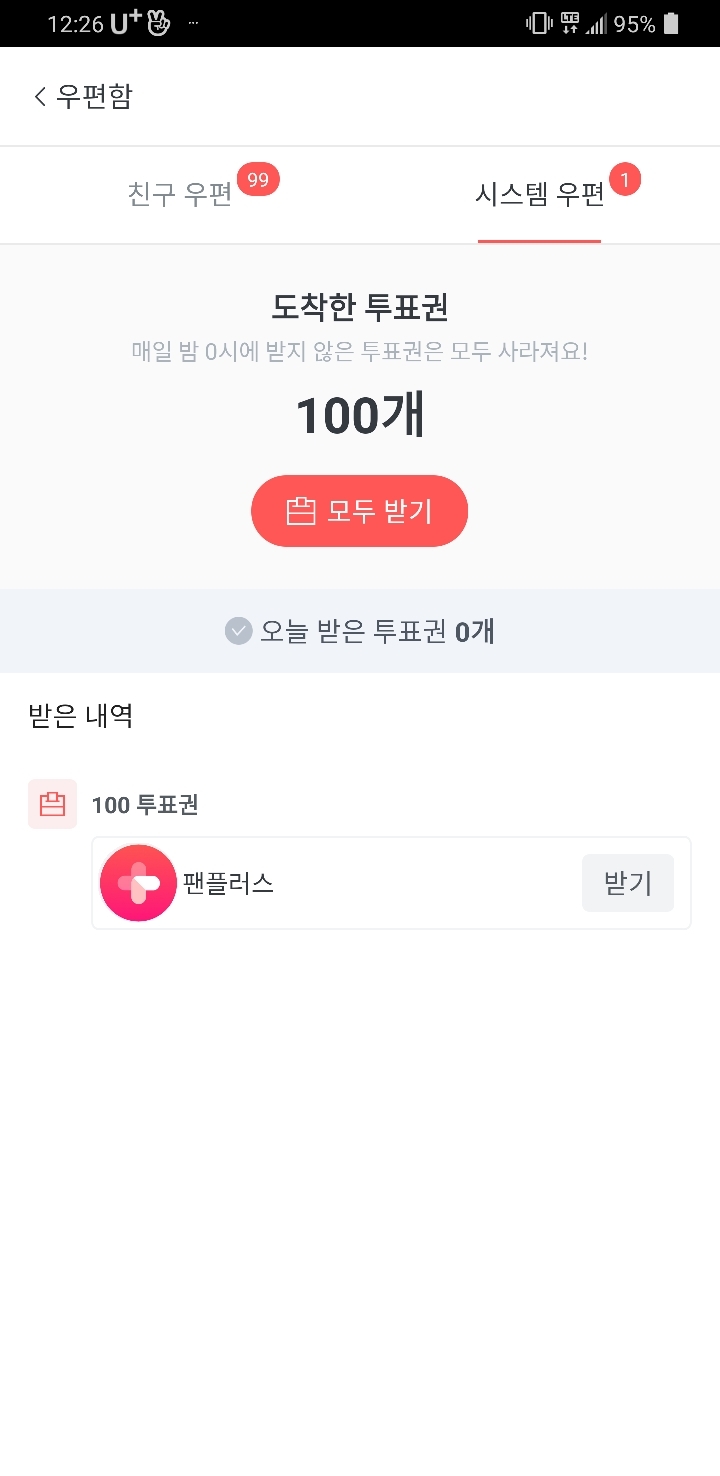Screen dimensions: 720x1476
Task: Switch to the 친구 우편 tab
Action: point(181,195)
